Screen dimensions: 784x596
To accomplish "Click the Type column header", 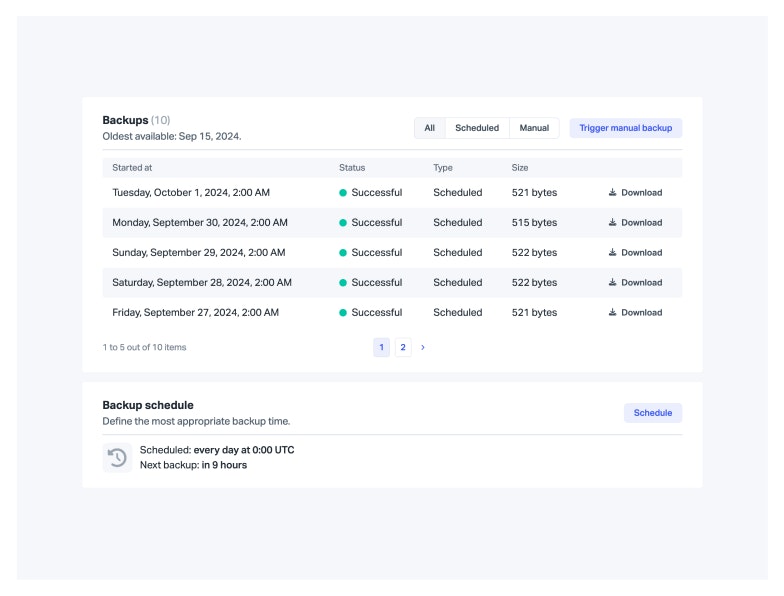I will [443, 168].
